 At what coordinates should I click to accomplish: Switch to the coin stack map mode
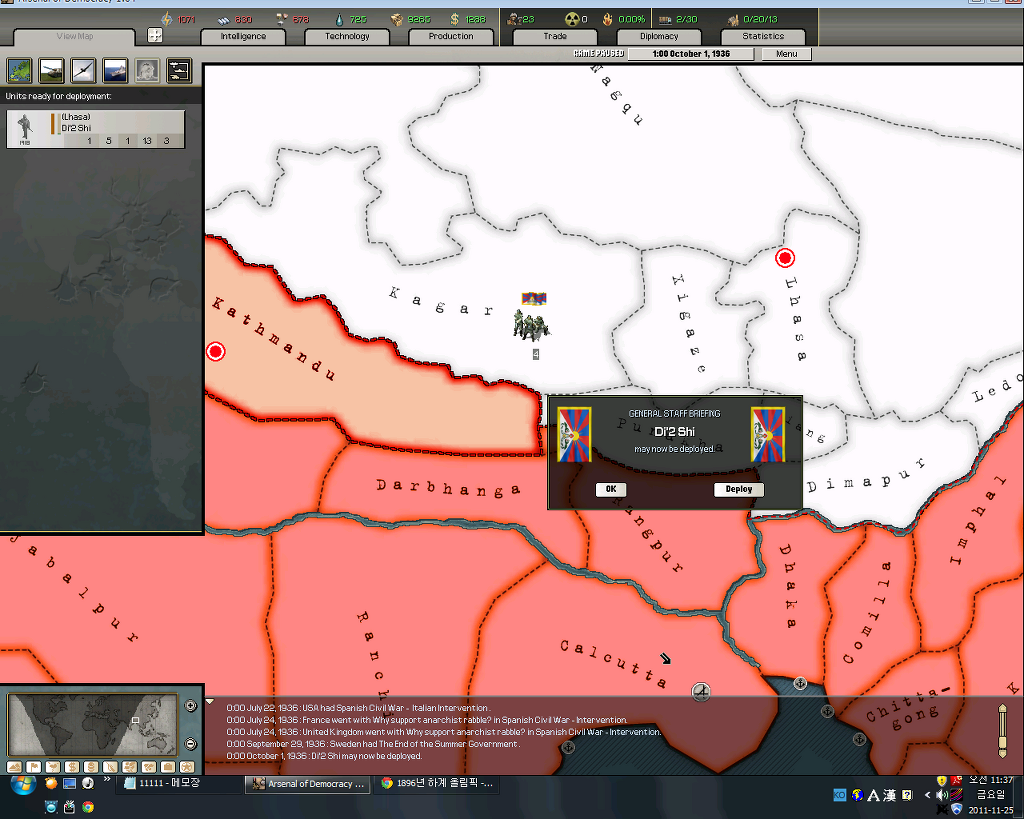tap(91, 767)
